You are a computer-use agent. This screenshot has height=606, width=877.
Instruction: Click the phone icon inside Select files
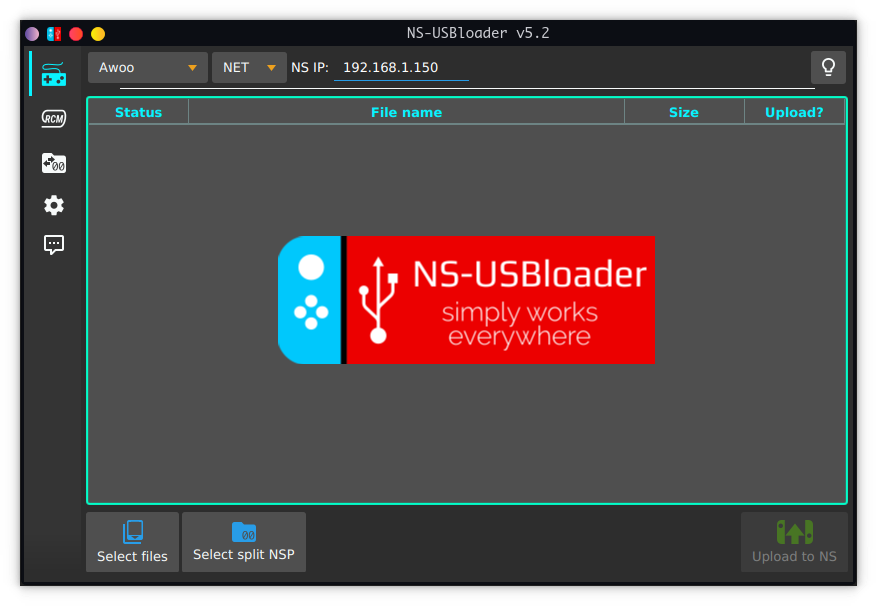click(131, 533)
